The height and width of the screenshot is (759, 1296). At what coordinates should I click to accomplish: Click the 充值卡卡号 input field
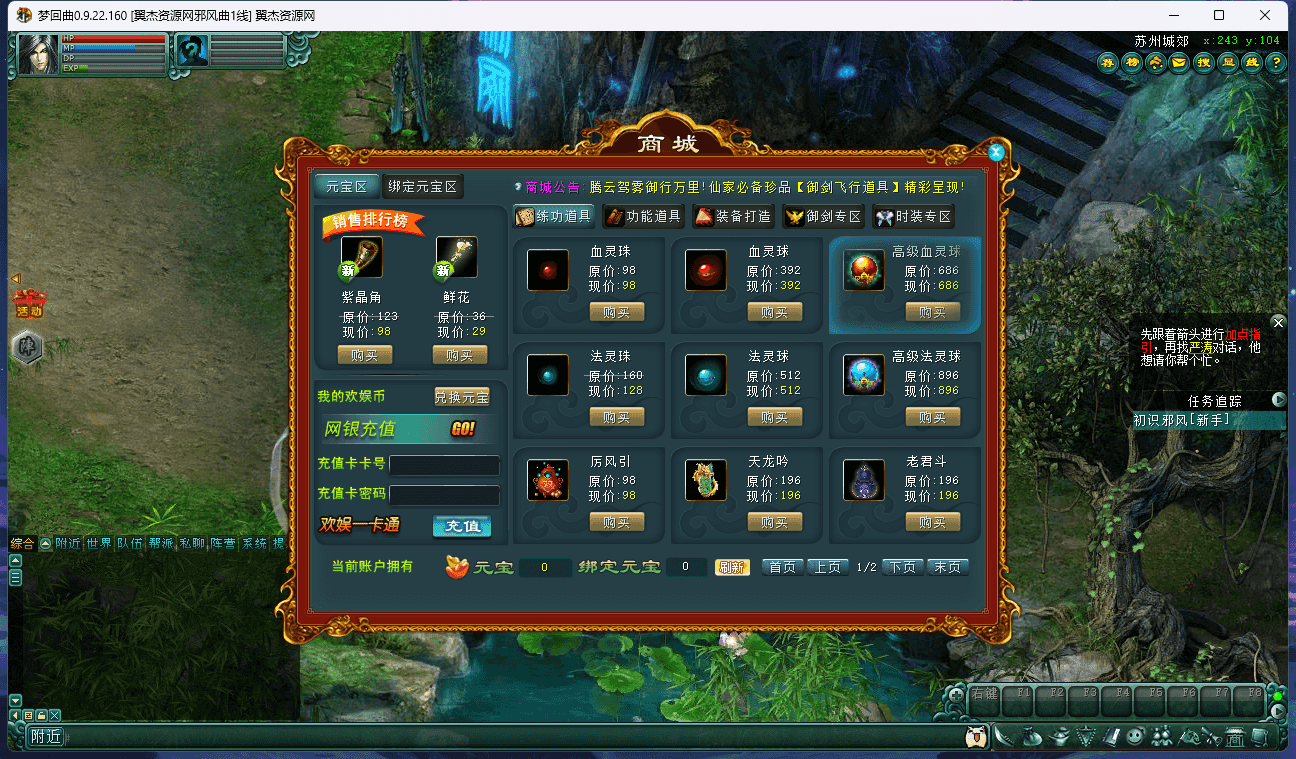444,465
